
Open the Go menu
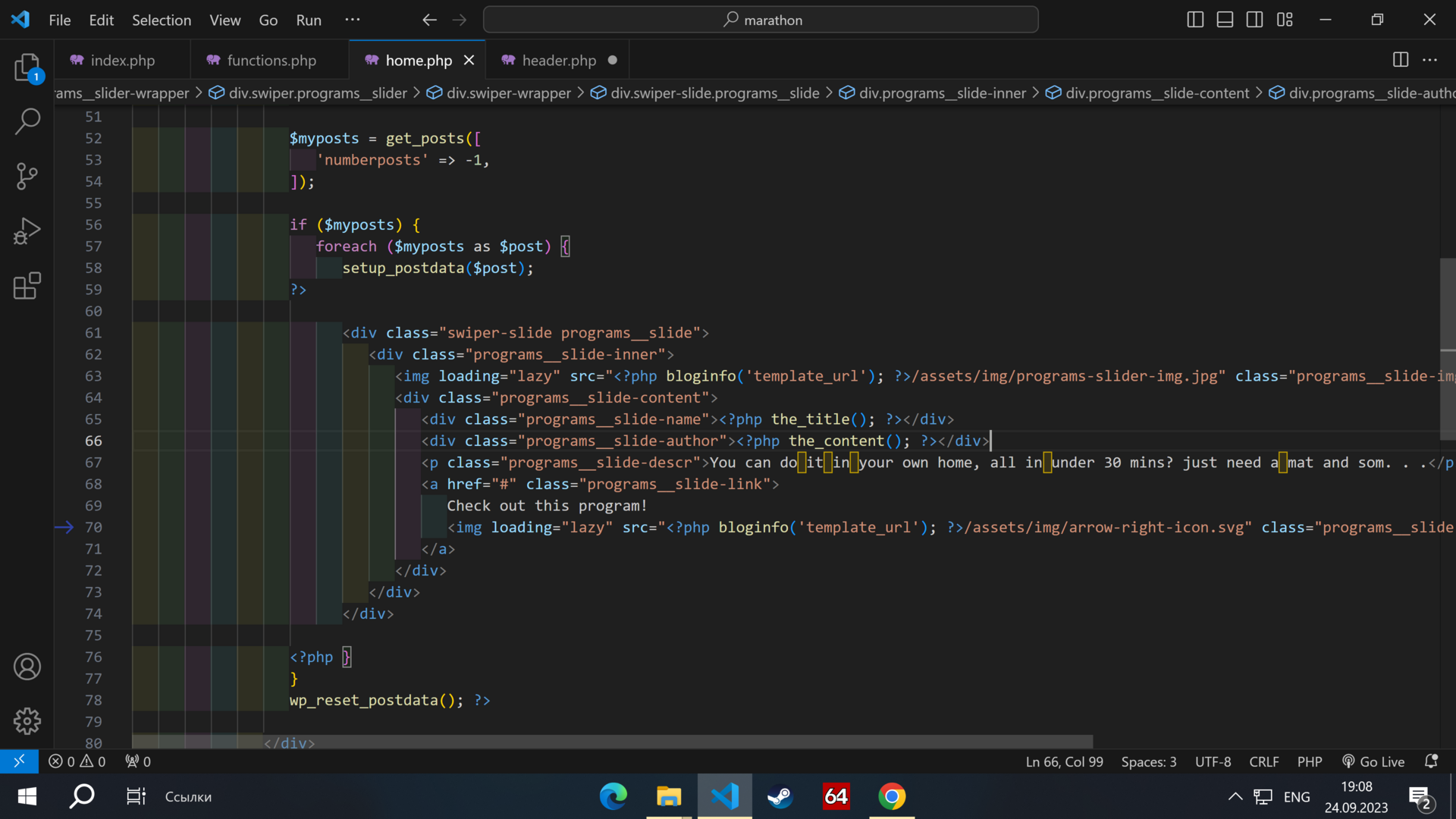coord(268,20)
